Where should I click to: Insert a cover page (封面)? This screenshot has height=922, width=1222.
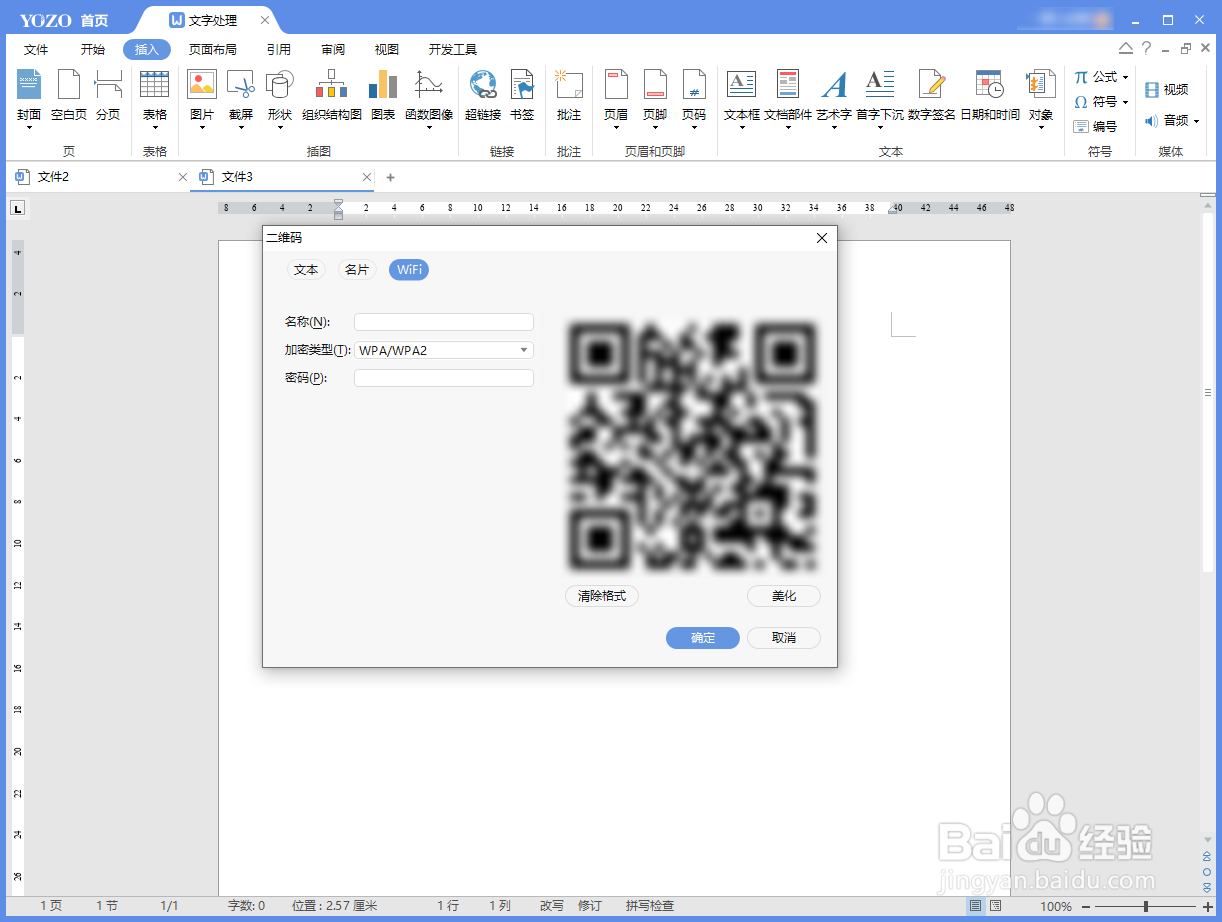point(29,98)
